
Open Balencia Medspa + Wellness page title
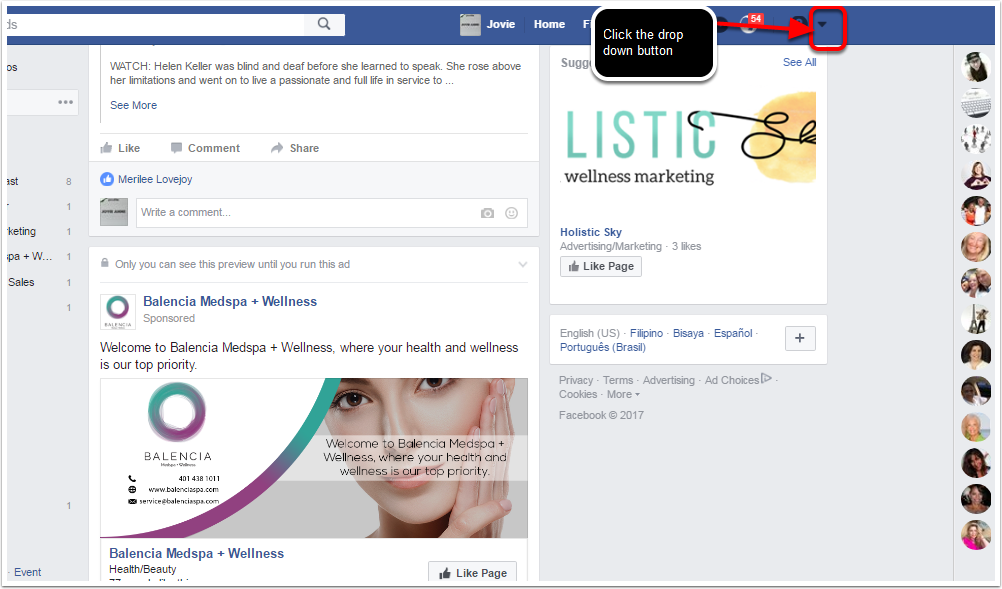click(230, 302)
